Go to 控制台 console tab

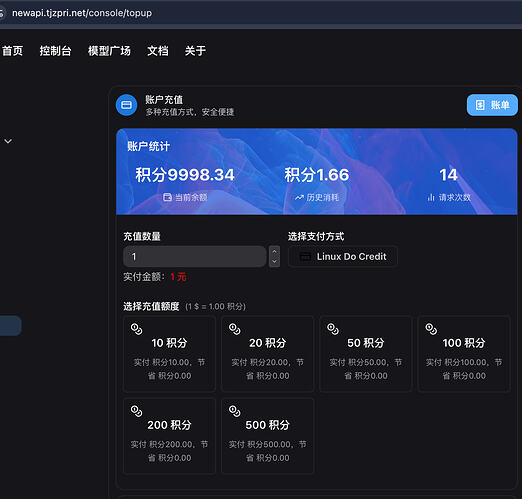click(55, 51)
